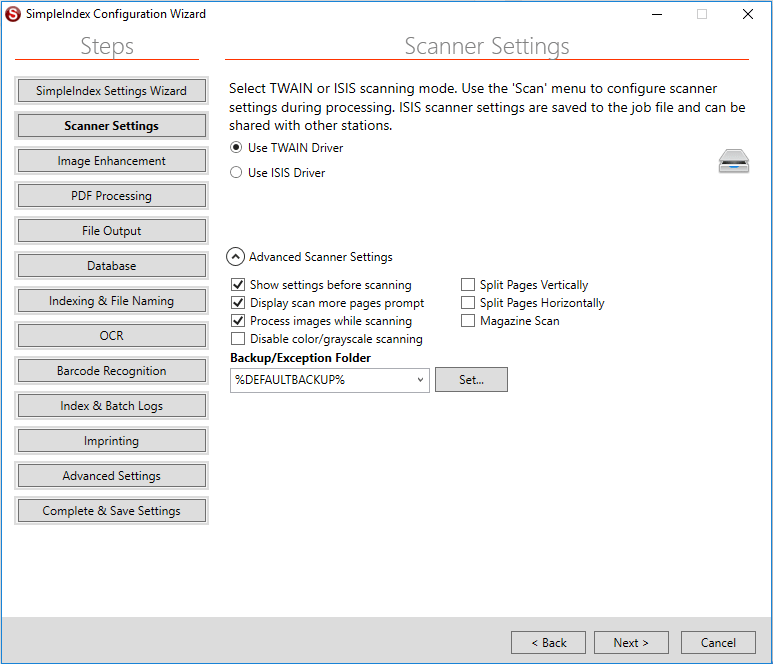This screenshot has width=773, height=664.
Task: Uncheck Process images while scanning
Action: point(238,321)
